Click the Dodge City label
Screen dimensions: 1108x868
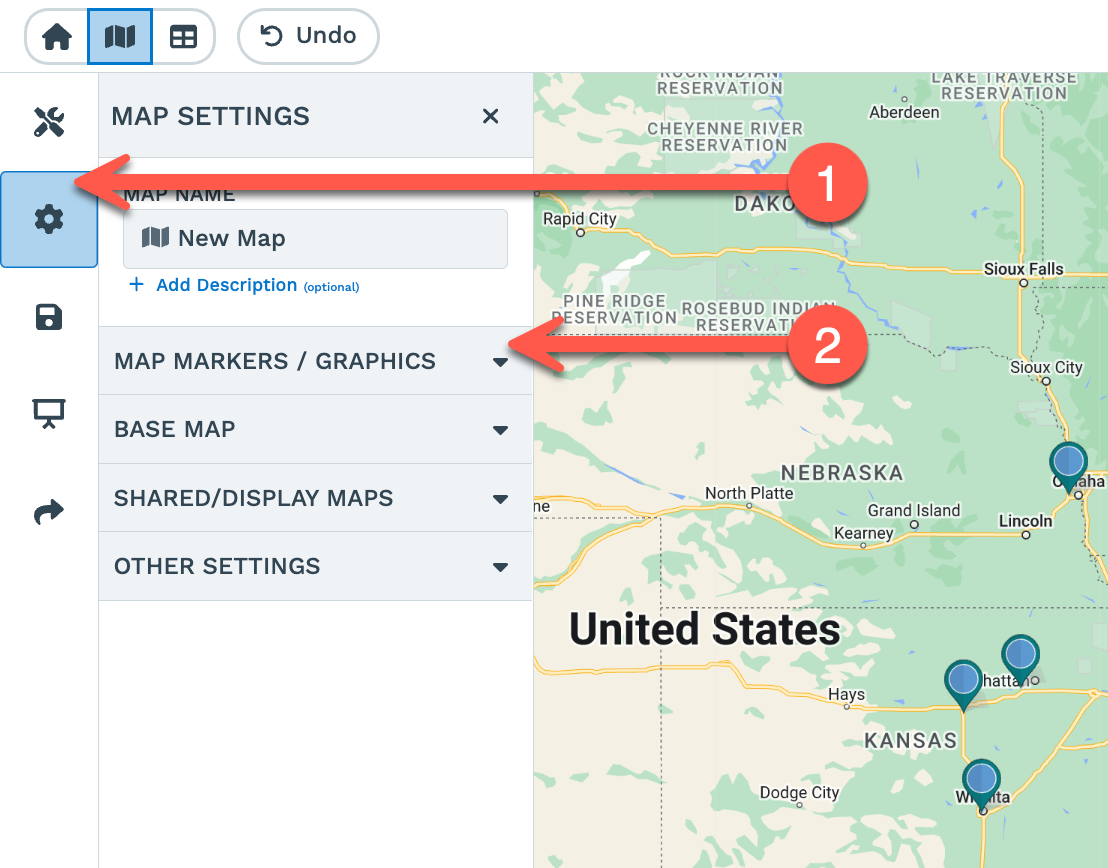(x=799, y=792)
